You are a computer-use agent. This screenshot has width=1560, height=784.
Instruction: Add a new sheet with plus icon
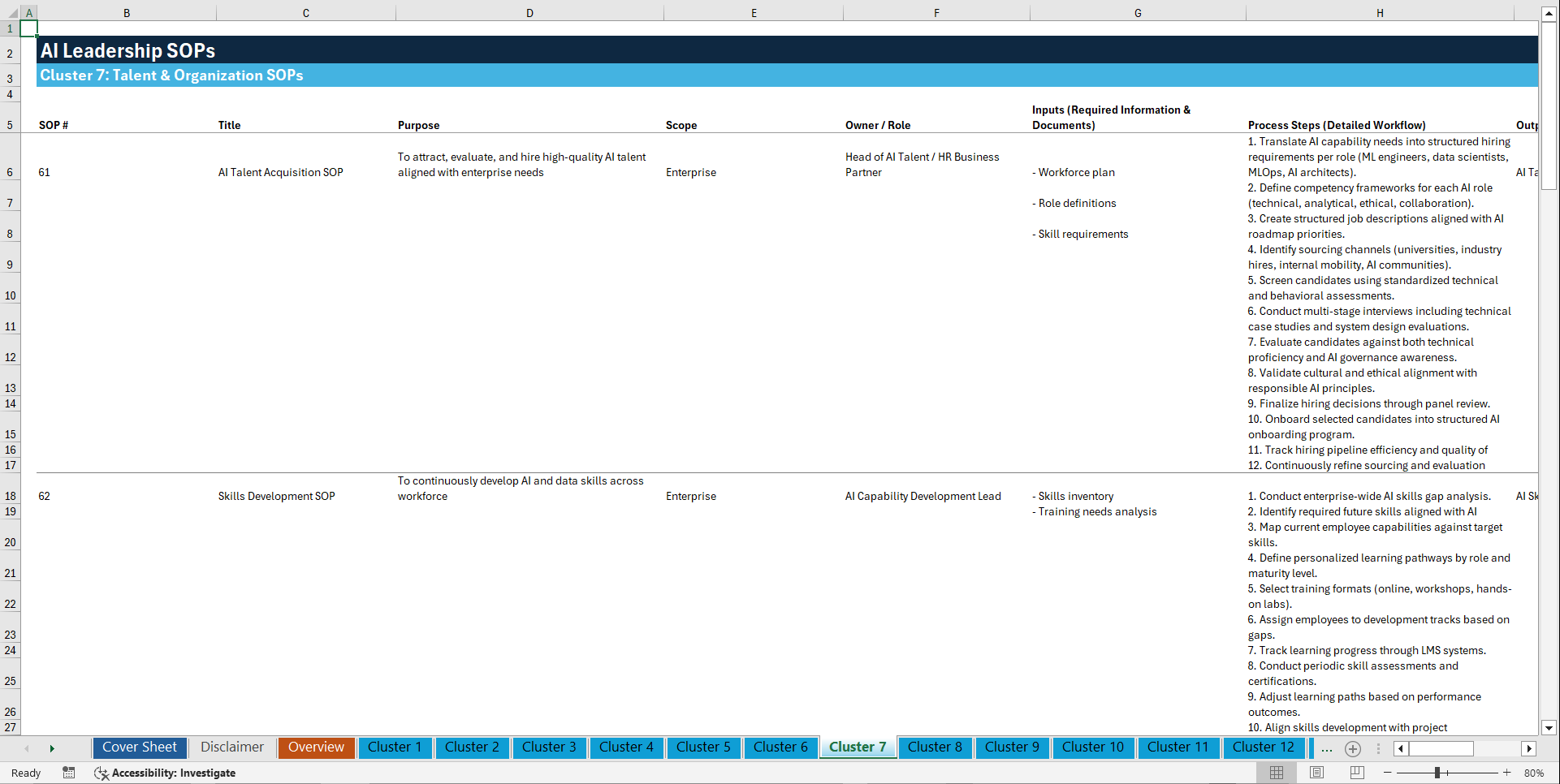1353,748
